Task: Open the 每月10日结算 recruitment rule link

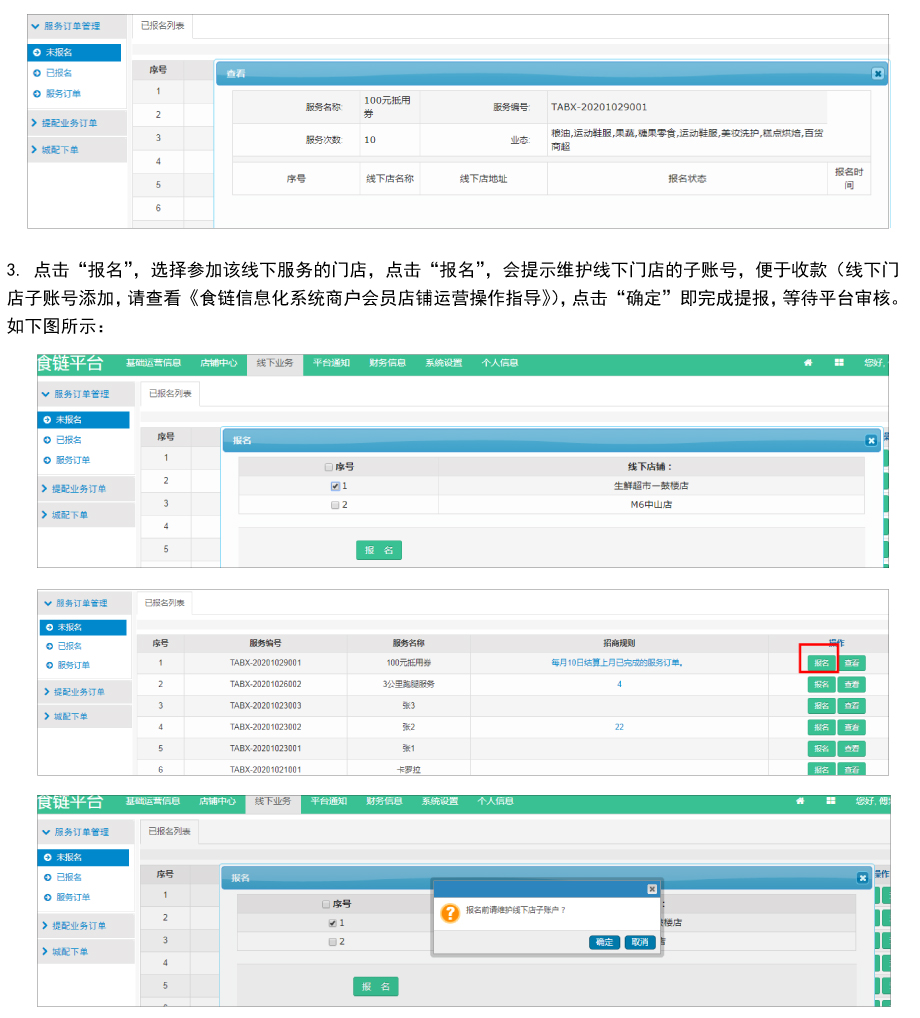Action: pyautogui.click(x=618, y=662)
